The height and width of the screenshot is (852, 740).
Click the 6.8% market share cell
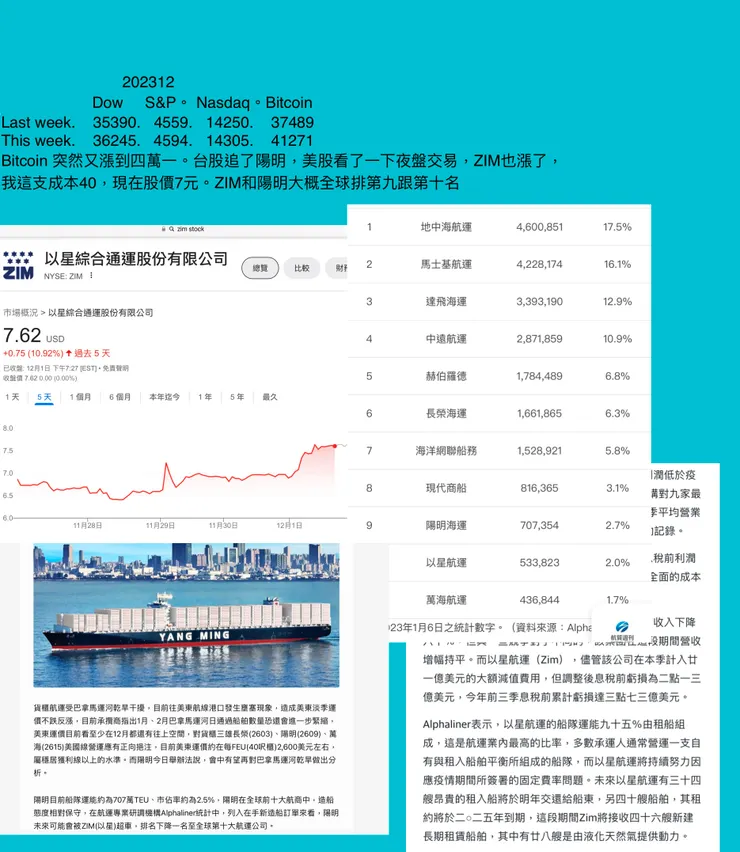618,376
